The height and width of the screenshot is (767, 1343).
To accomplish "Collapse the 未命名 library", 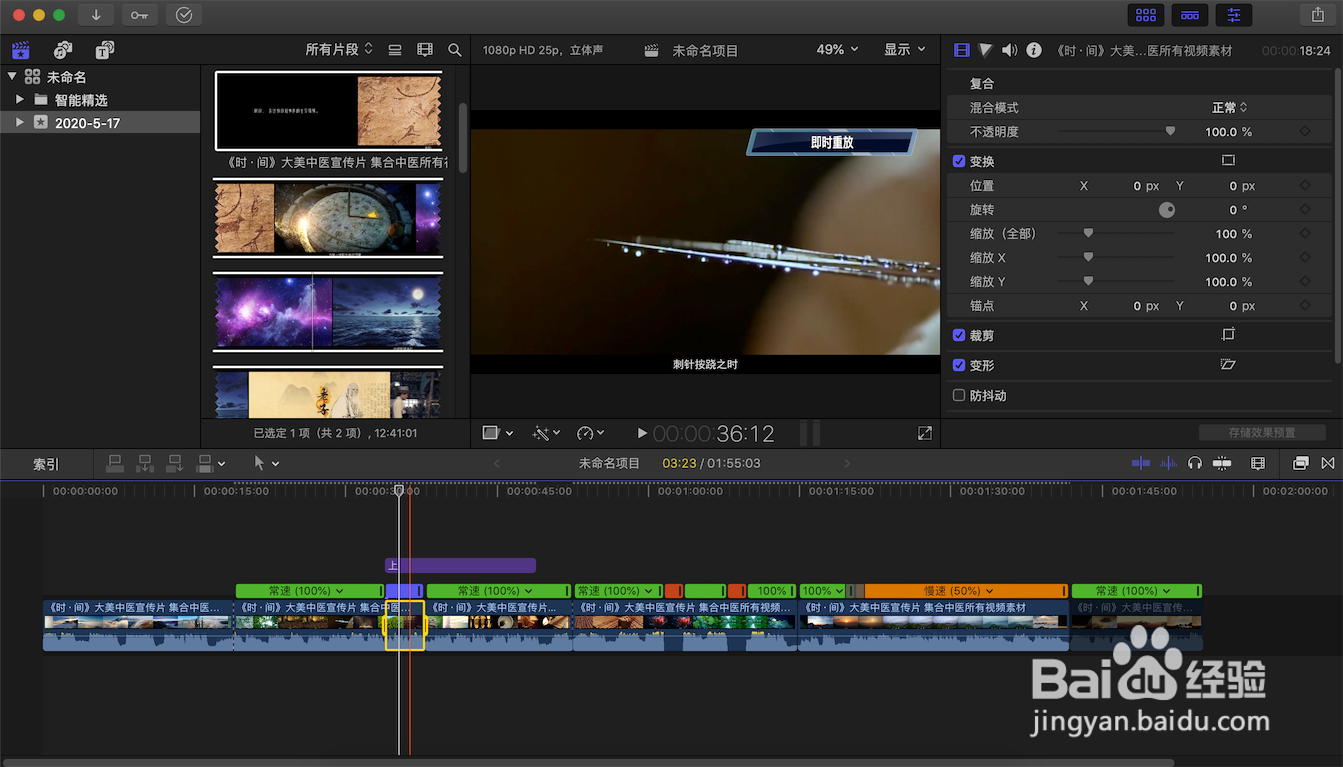I will 12,76.
